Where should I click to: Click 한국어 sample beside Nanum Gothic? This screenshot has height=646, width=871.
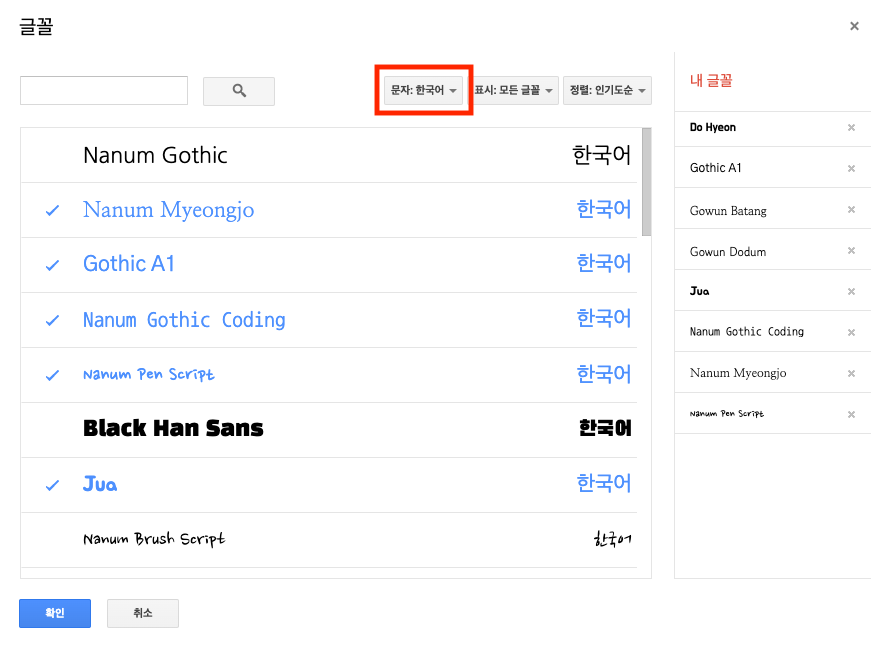pos(602,155)
